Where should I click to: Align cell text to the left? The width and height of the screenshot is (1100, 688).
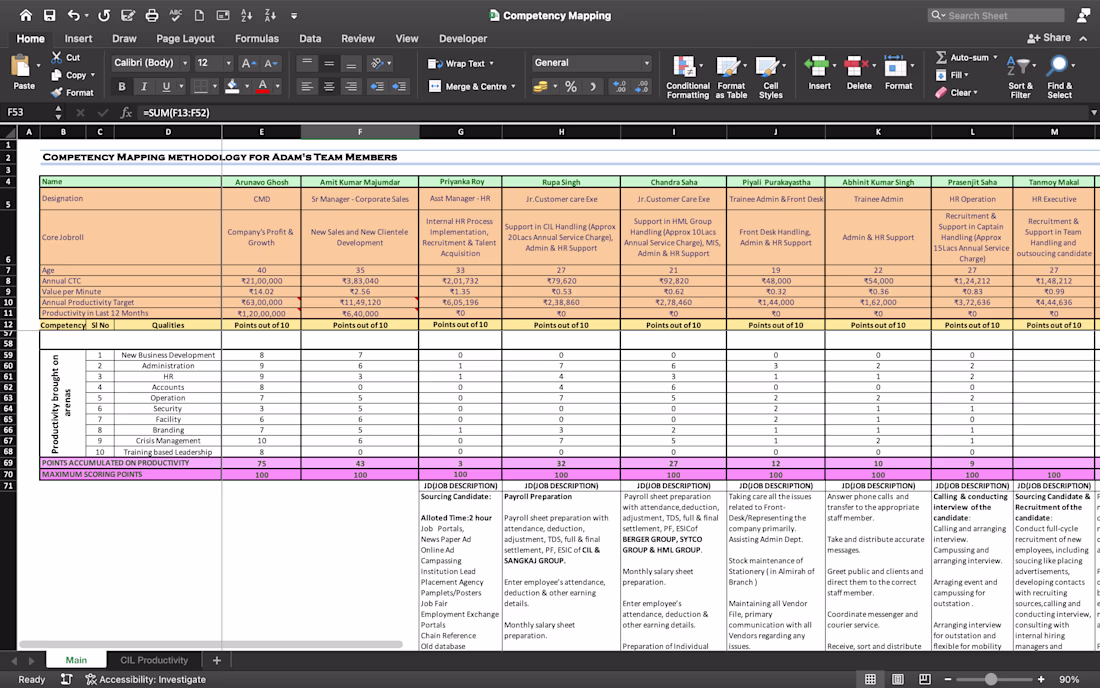pos(306,86)
